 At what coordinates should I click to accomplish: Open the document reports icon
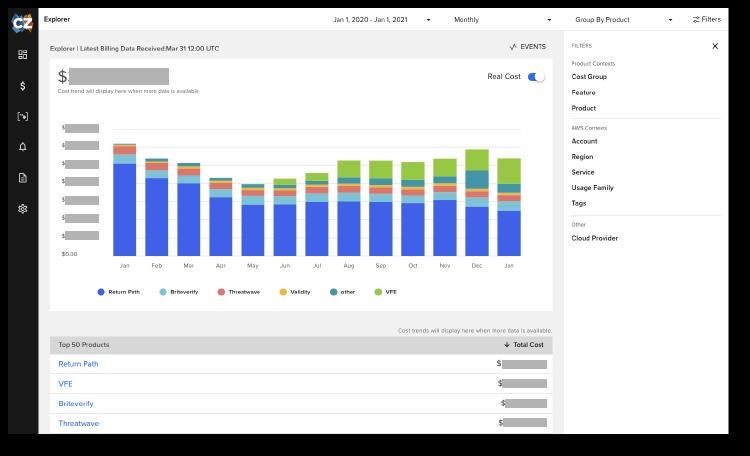pyautogui.click(x=22, y=178)
